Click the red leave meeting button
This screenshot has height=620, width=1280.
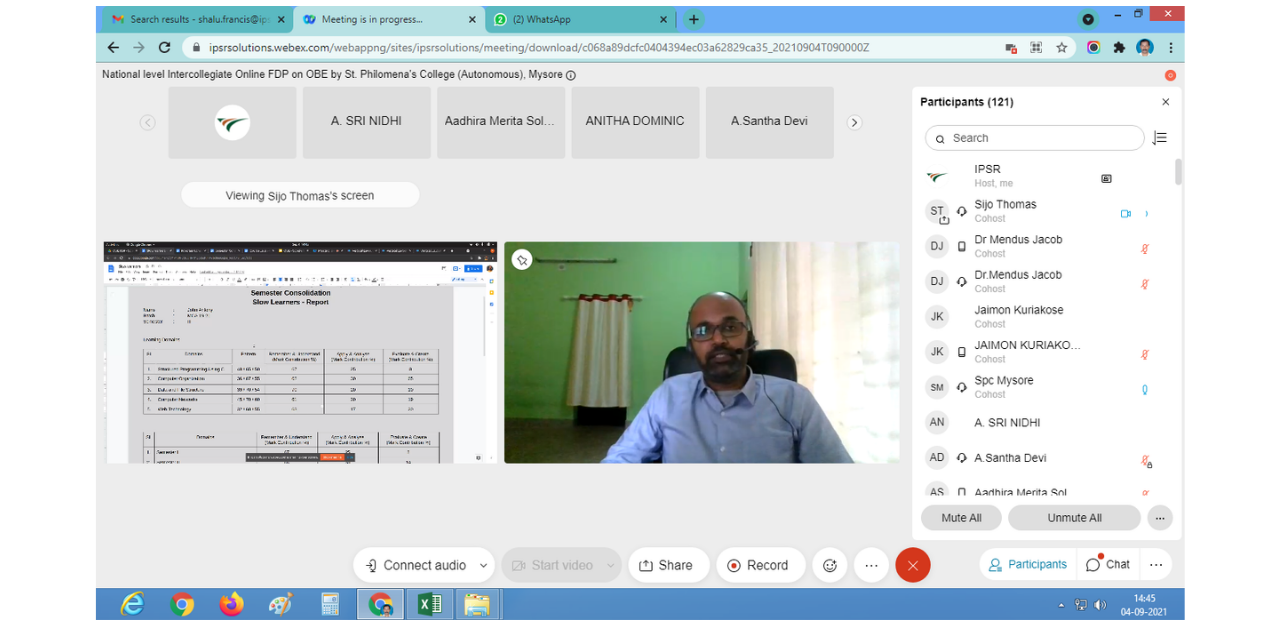pos(912,565)
